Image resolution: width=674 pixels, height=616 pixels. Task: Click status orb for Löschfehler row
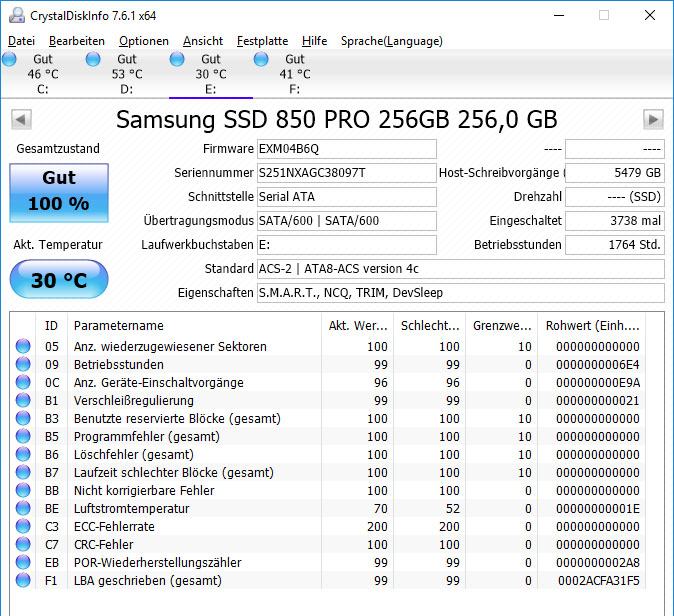tap(23, 454)
